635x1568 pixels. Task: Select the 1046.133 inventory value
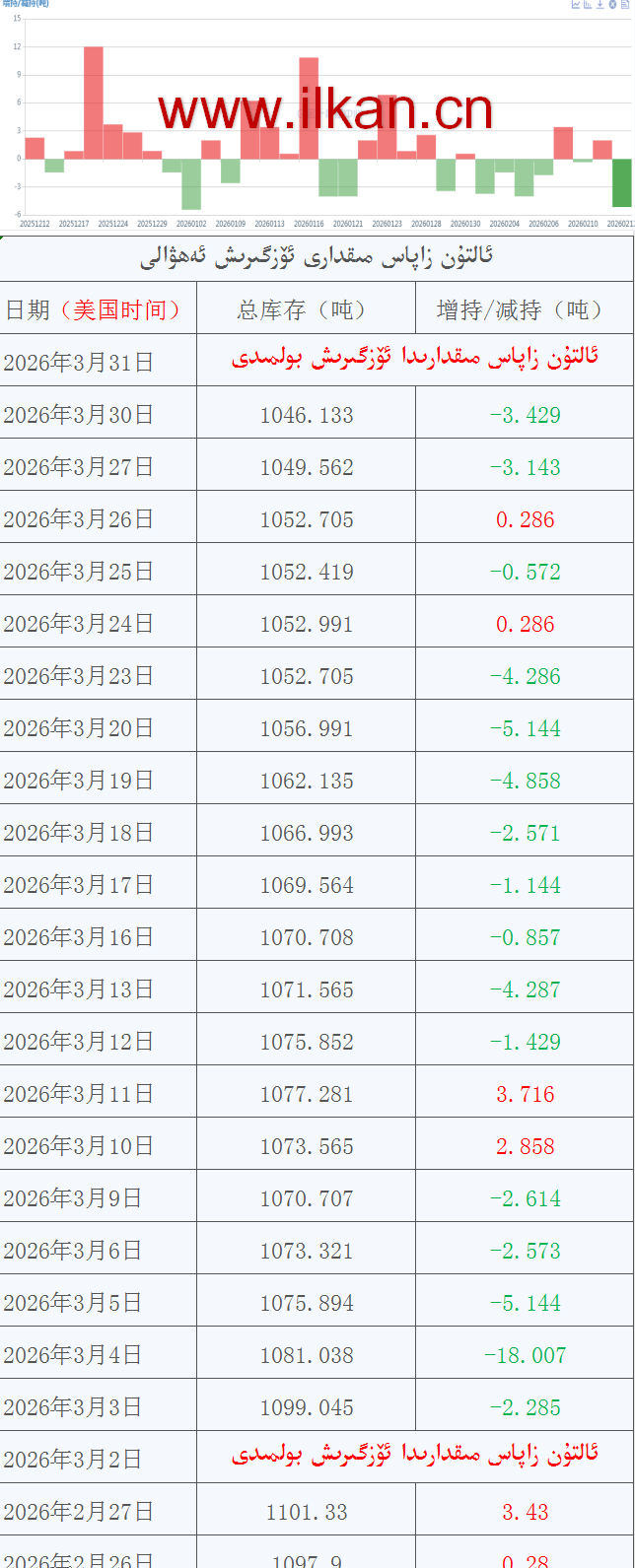pos(307,415)
